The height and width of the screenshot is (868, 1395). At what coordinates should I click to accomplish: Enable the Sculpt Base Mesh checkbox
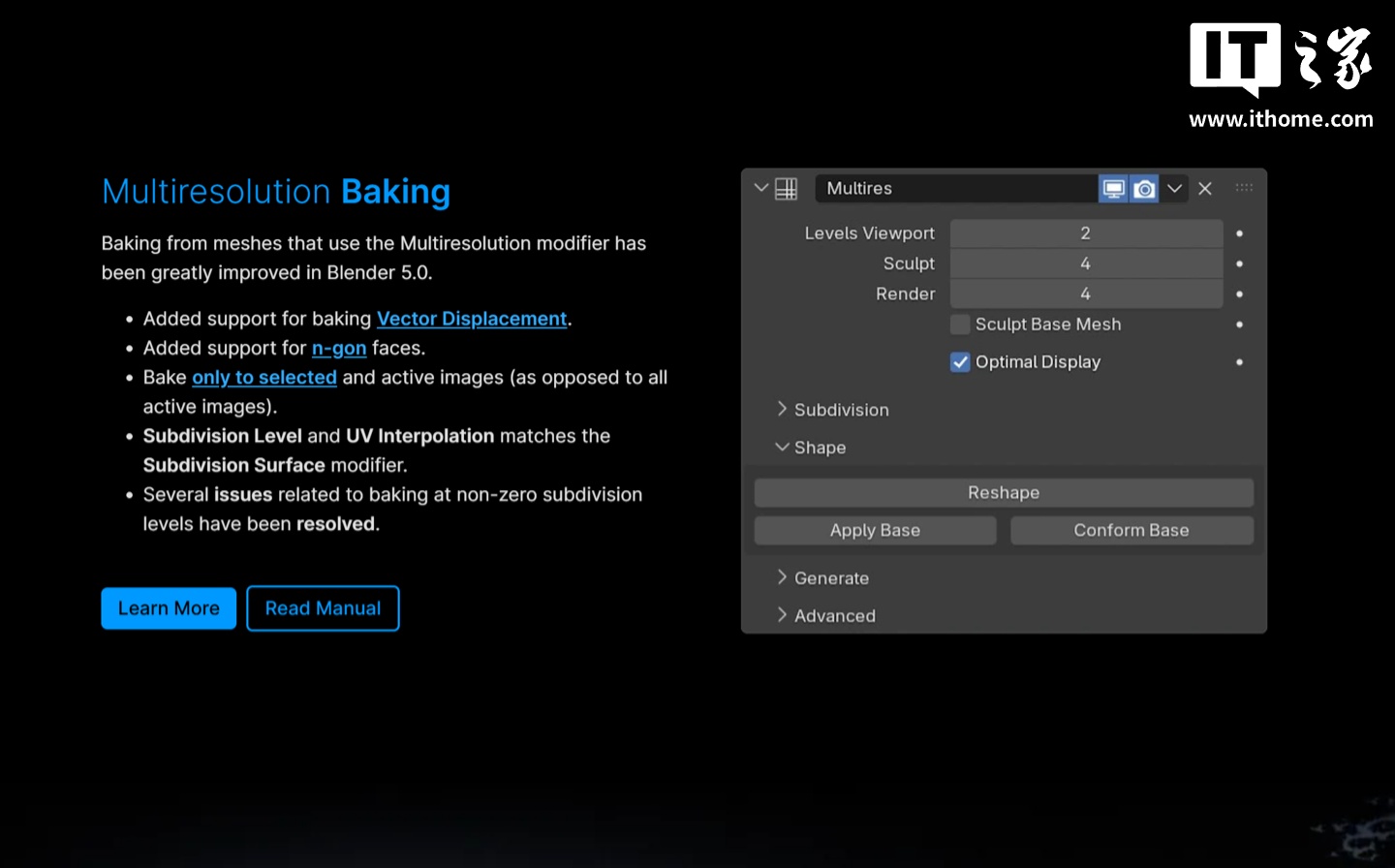[x=960, y=325]
